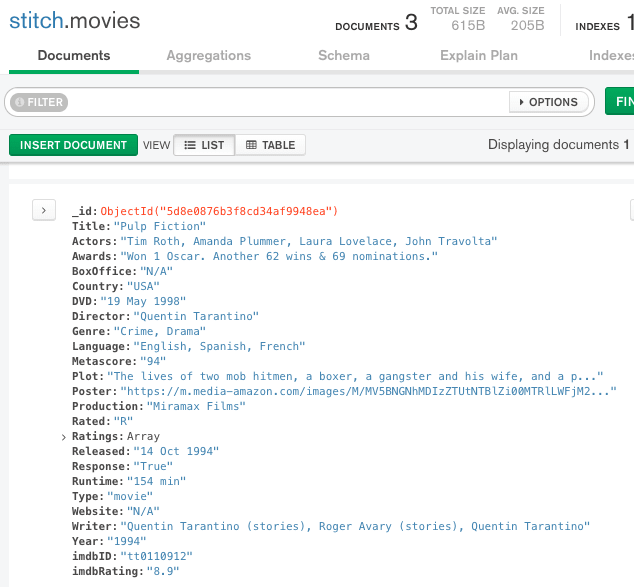Open the Documents tab
Viewport: 634px width, 587px height.
(74, 56)
